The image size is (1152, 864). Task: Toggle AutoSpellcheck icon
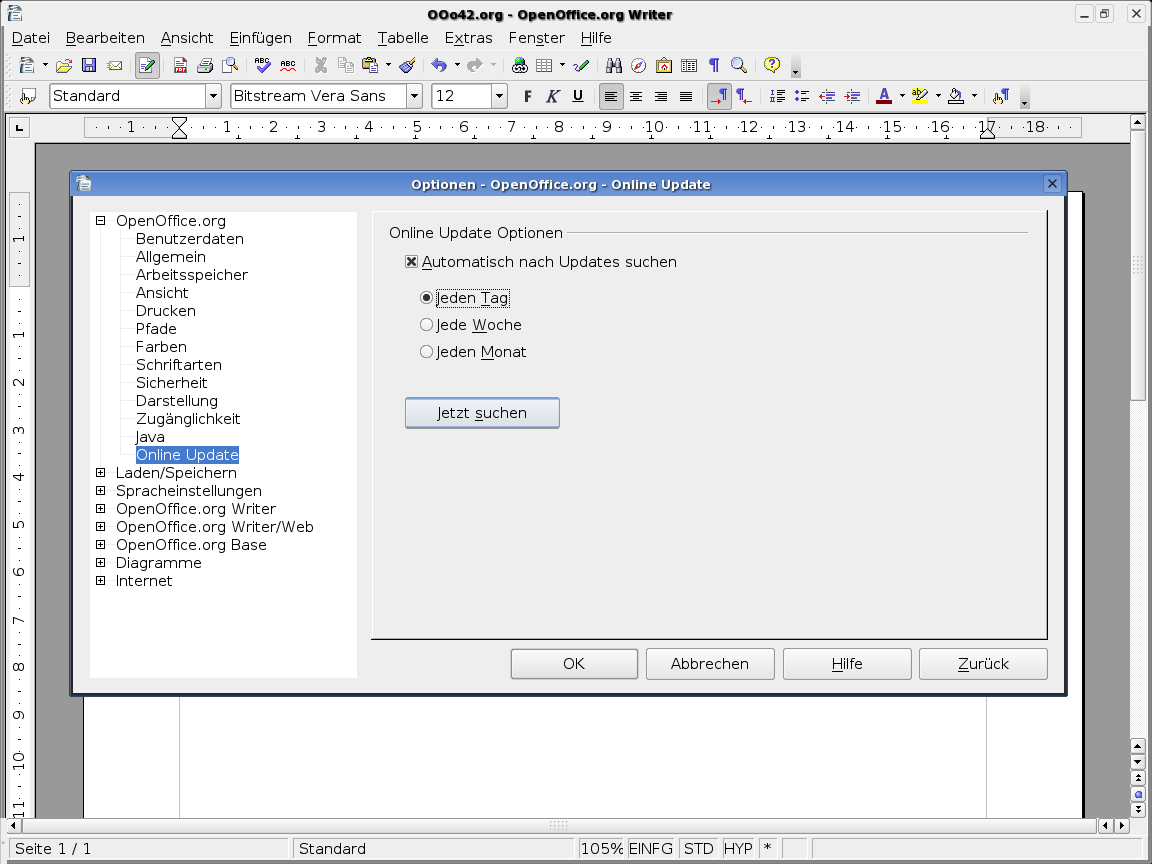288,65
